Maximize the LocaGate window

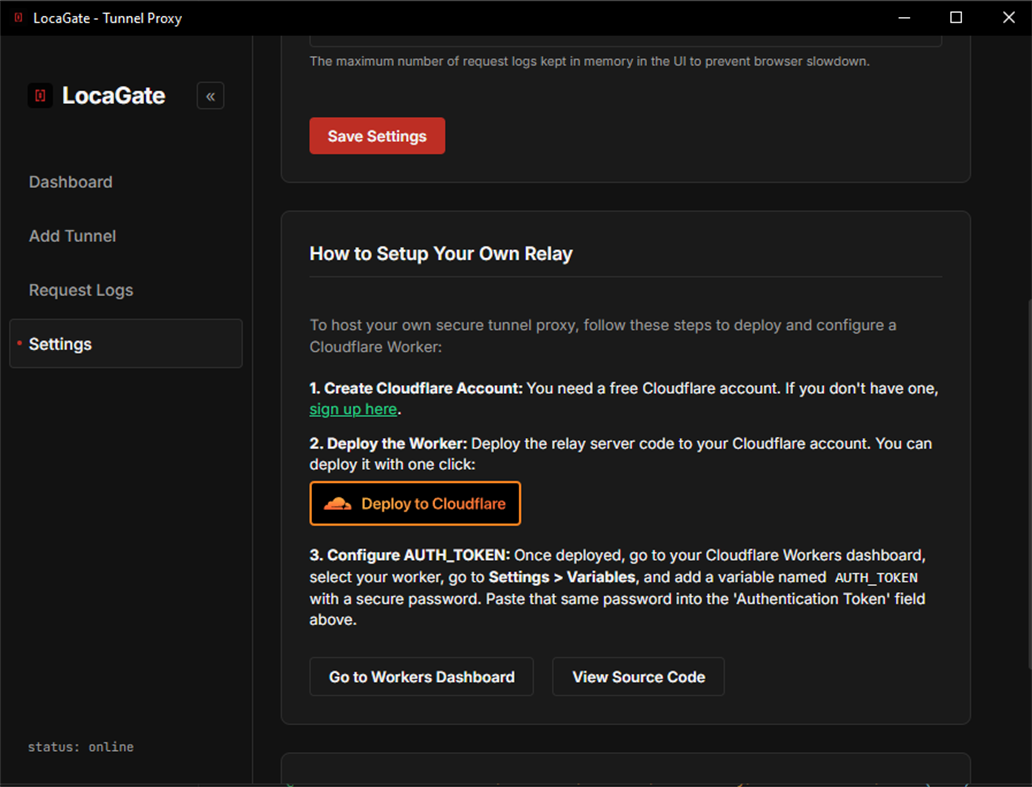[956, 18]
